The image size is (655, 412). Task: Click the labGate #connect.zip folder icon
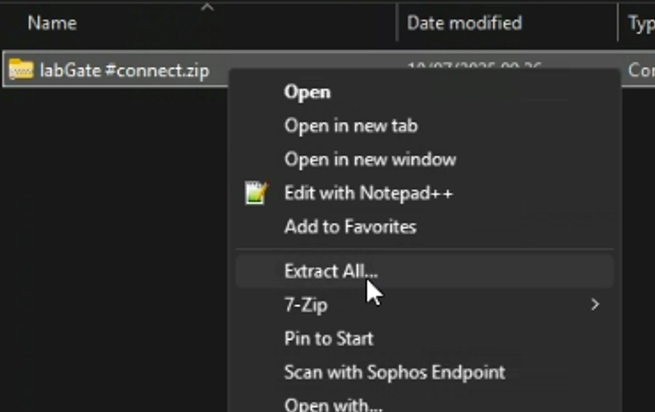tap(20, 69)
